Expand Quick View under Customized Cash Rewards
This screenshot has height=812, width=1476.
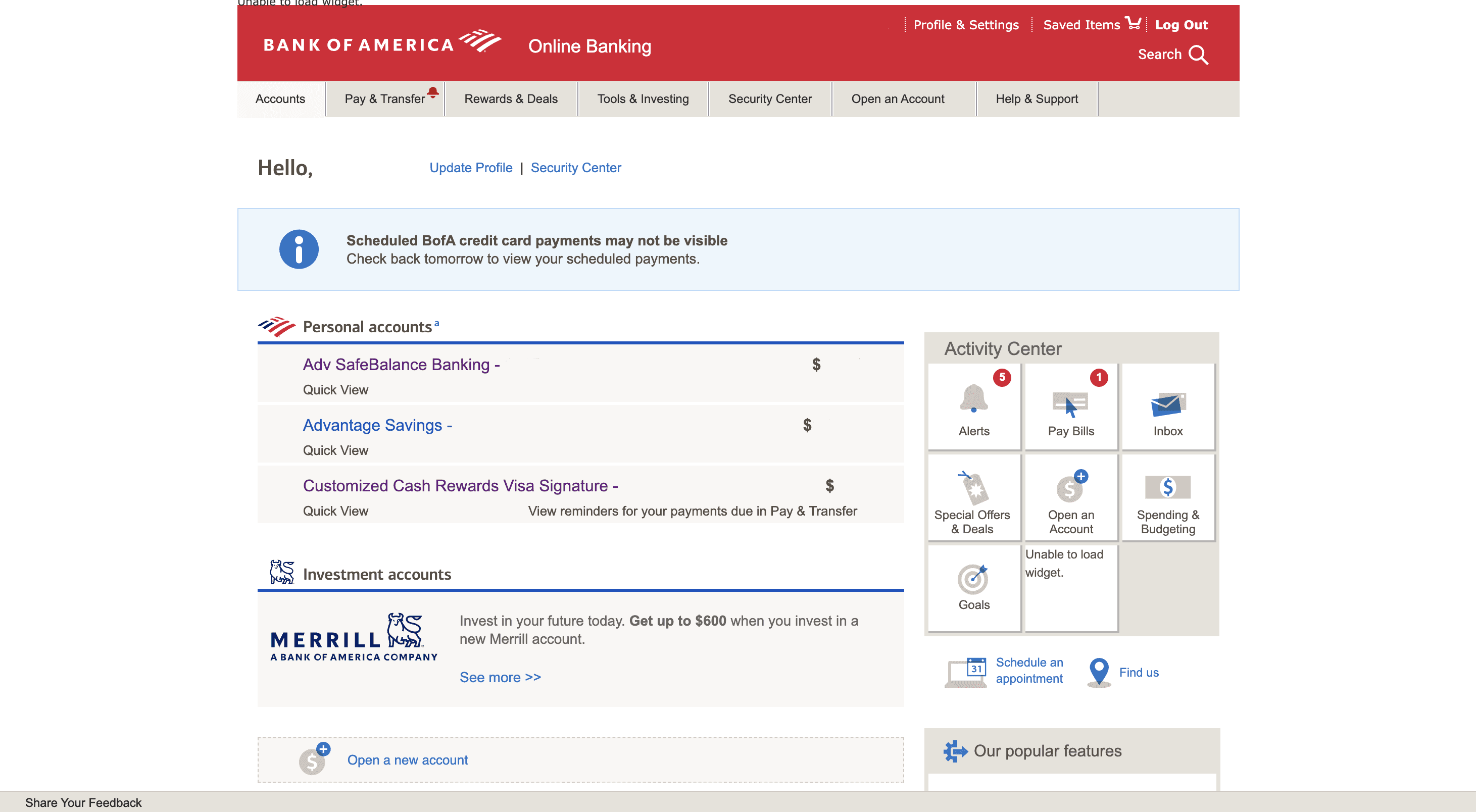(x=335, y=512)
